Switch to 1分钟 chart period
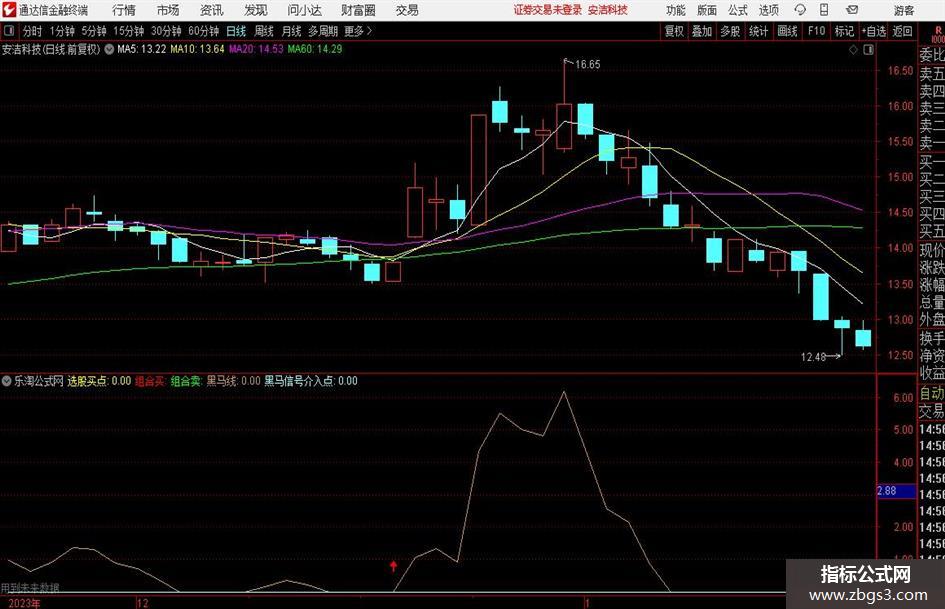This screenshot has height=609, width=945. (62, 31)
